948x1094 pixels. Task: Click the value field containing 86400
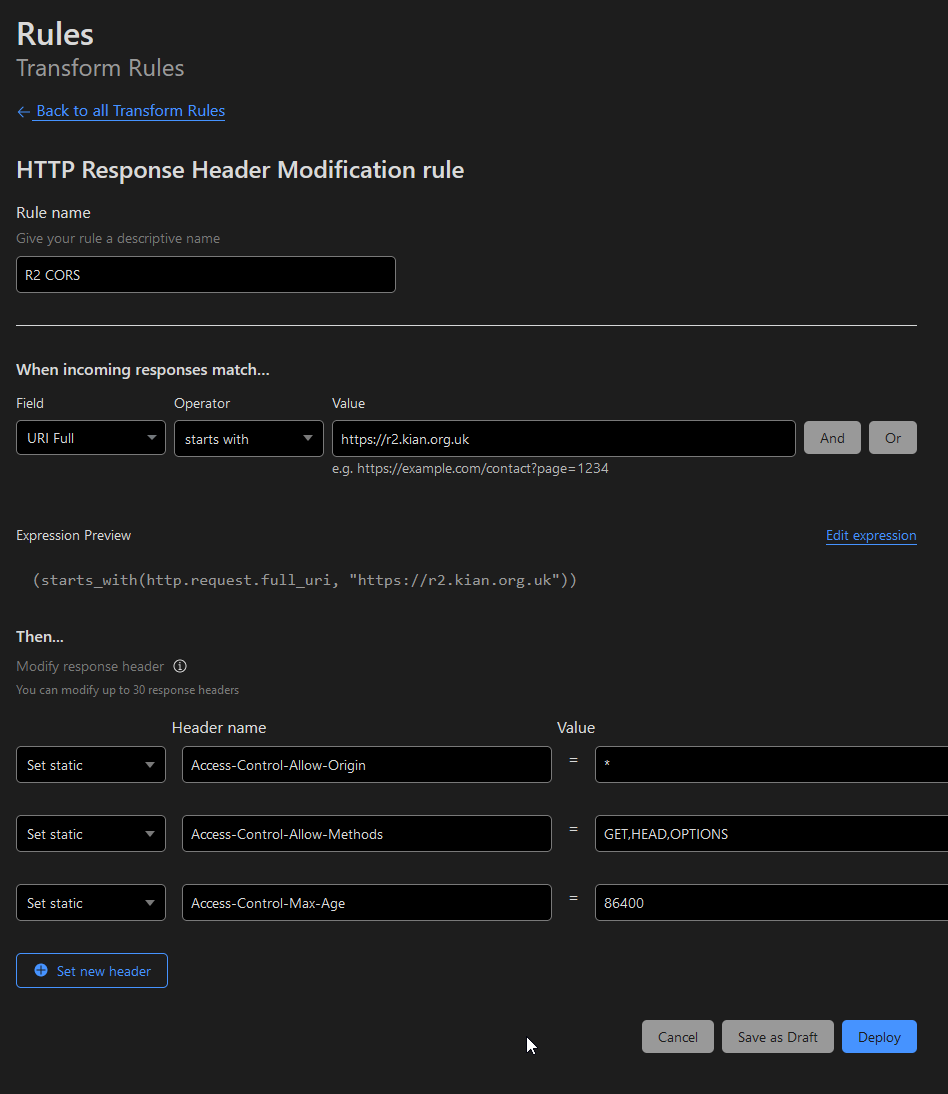[770, 903]
